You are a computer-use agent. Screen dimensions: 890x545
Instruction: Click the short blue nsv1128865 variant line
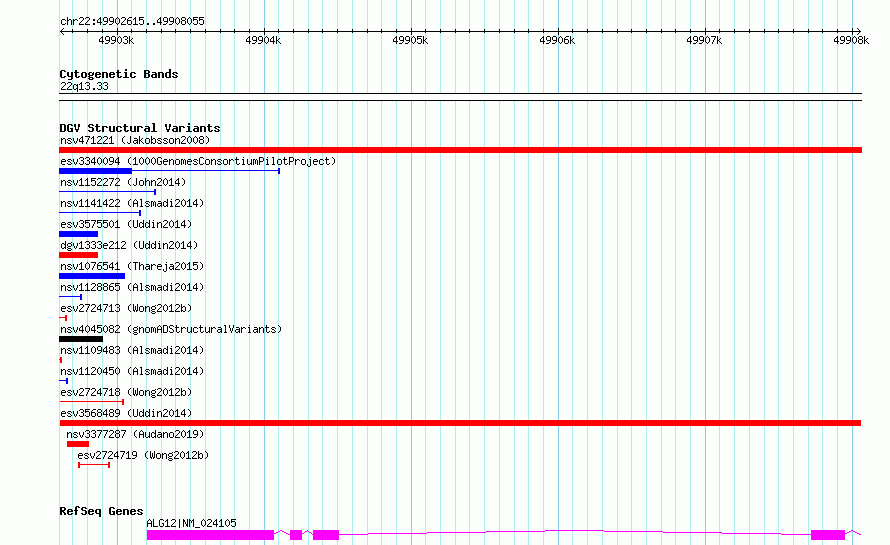pos(70,297)
